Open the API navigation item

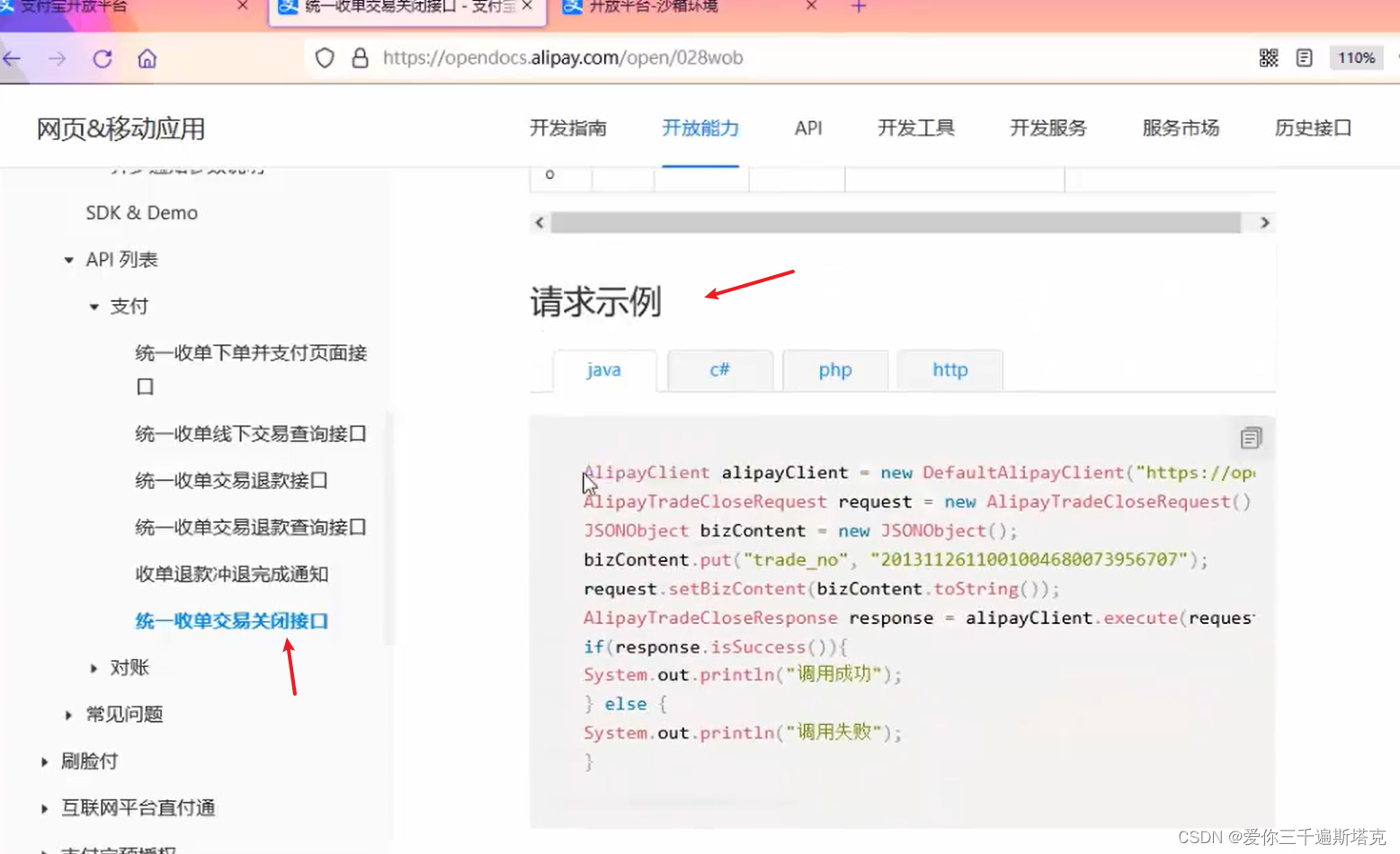pos(808,128)
